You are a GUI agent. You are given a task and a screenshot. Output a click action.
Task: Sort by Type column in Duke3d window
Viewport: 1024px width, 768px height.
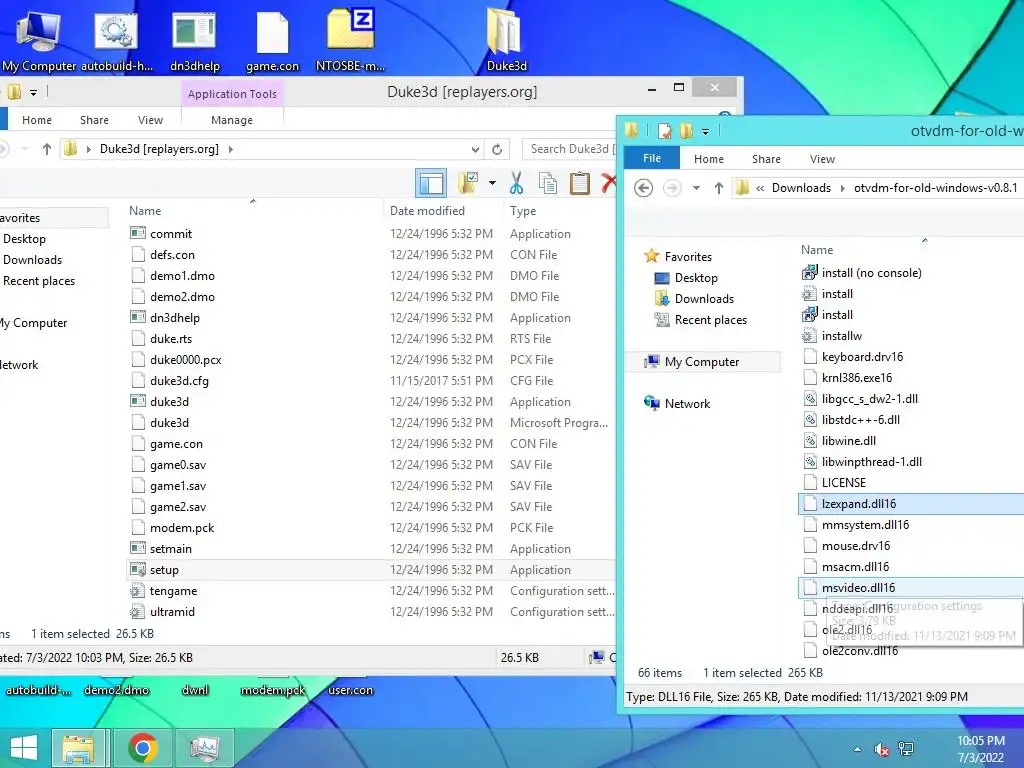[523, 211]
